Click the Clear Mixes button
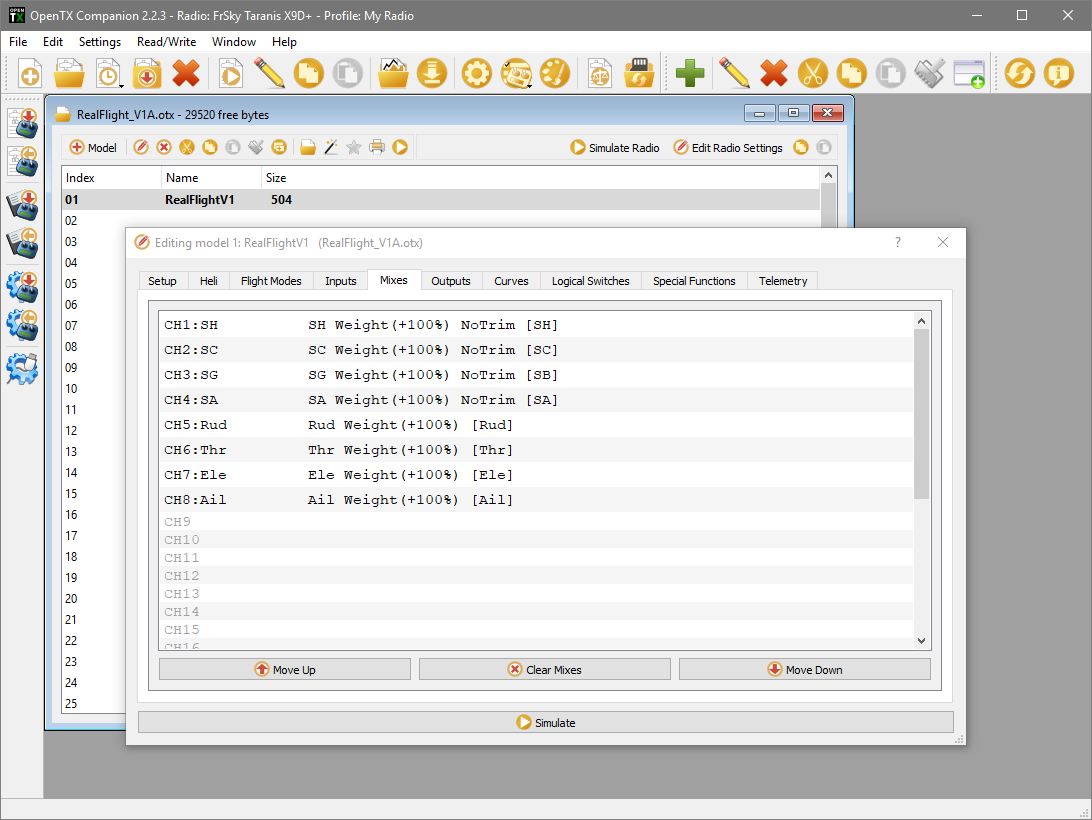 pyautogui.click(x=545, y=670)
